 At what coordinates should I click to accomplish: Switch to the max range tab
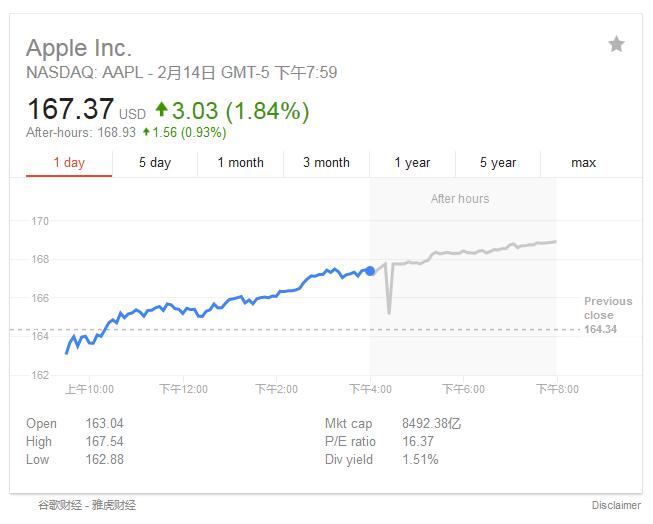(583, 163)
